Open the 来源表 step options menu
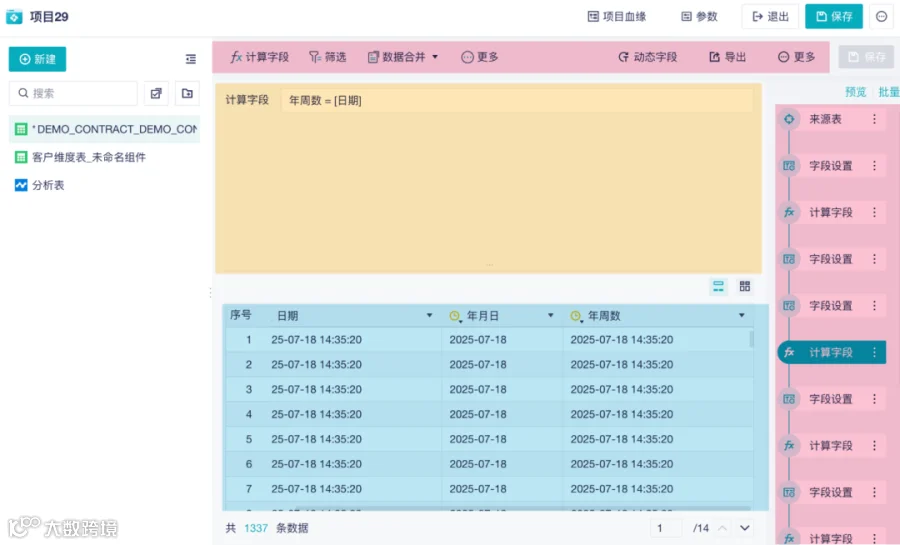This screenshot has width=900, height=545. click(x=874, y=119)
